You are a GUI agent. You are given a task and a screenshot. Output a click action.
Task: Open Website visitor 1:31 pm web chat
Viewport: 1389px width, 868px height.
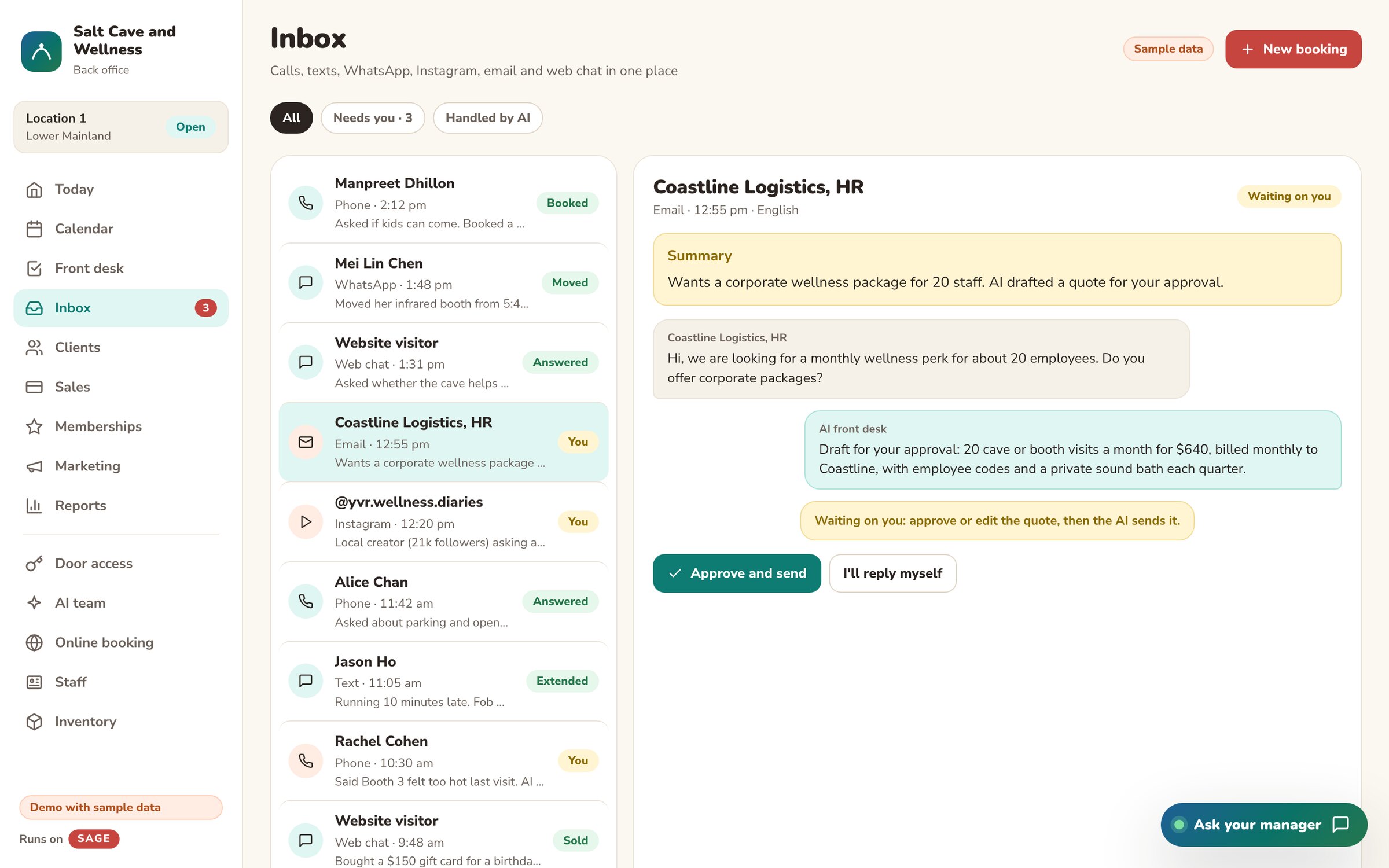[443, 363]
